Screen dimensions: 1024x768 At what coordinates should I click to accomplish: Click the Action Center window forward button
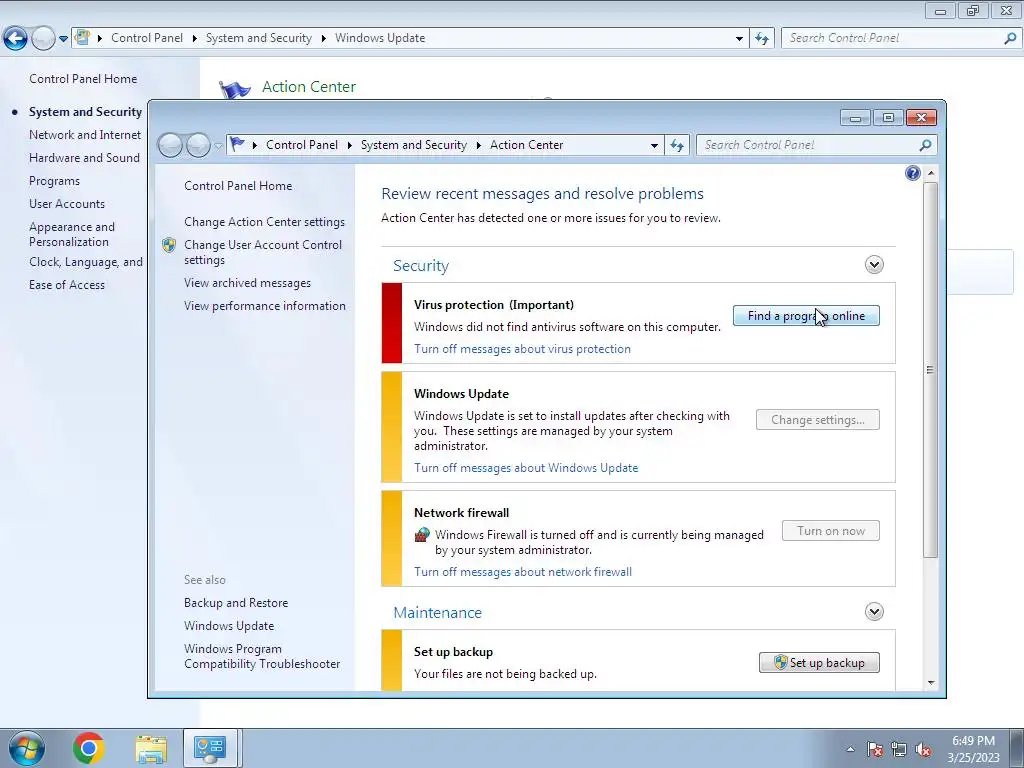coord(198,145)
